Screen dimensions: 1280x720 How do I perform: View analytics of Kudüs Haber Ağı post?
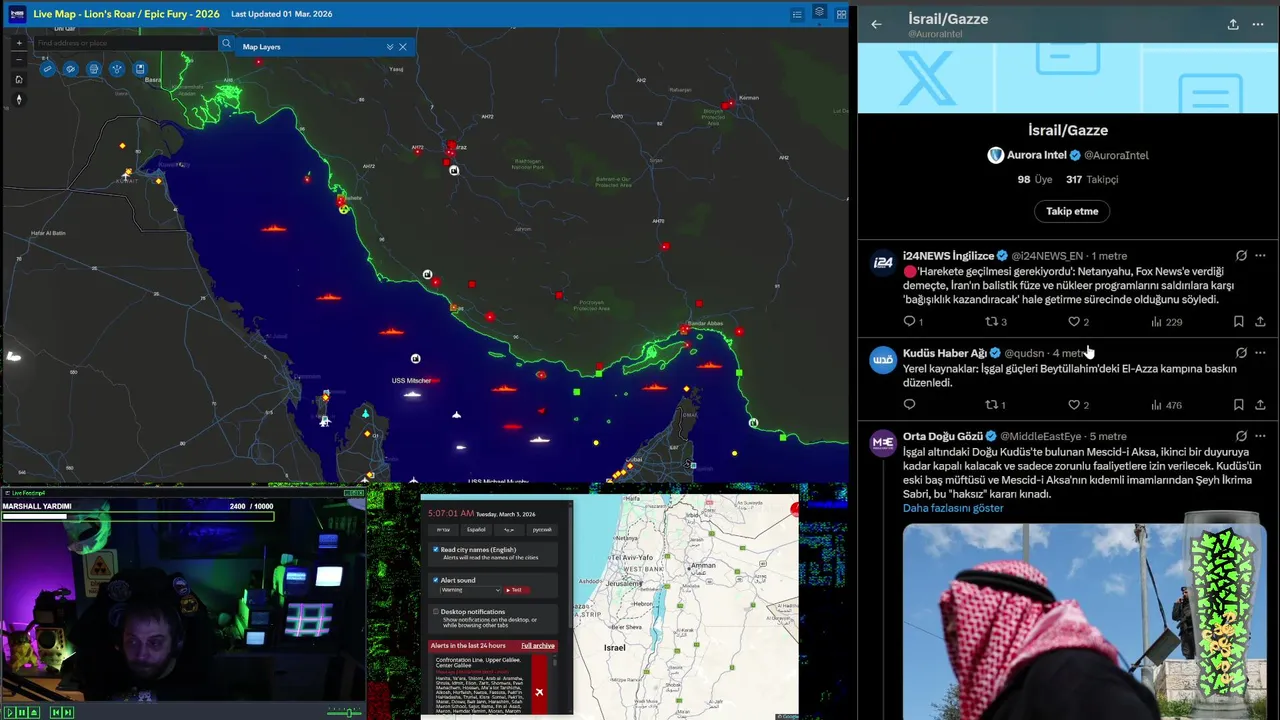tap(1166, 405)
